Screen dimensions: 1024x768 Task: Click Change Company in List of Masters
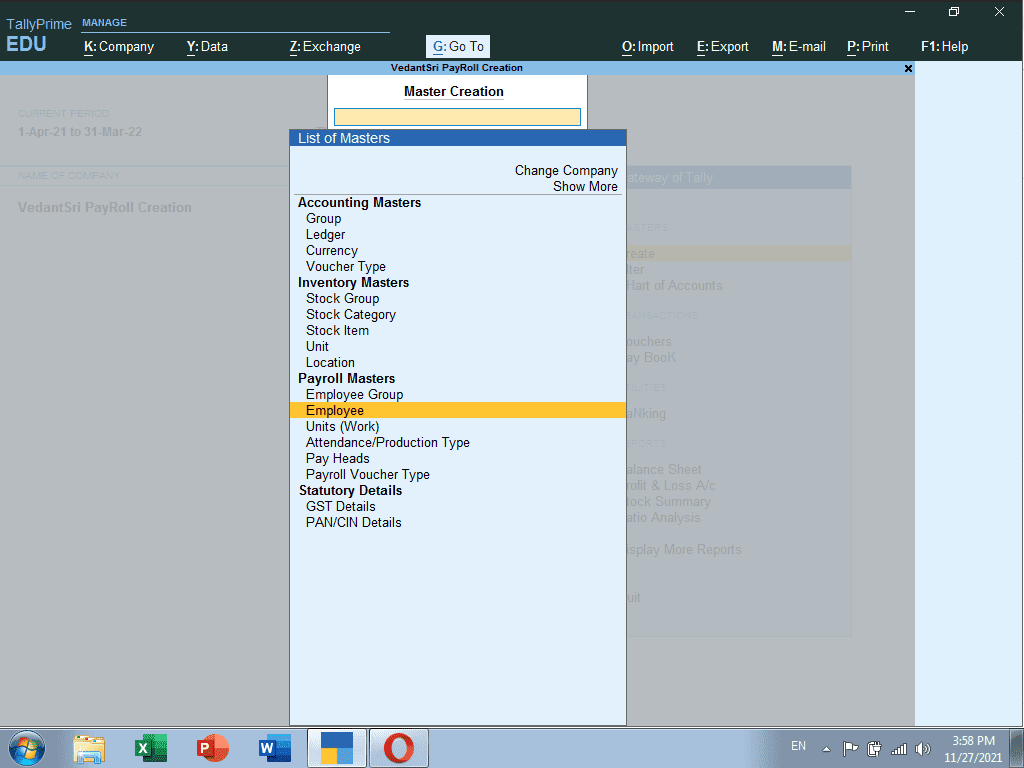coord(566,170)
